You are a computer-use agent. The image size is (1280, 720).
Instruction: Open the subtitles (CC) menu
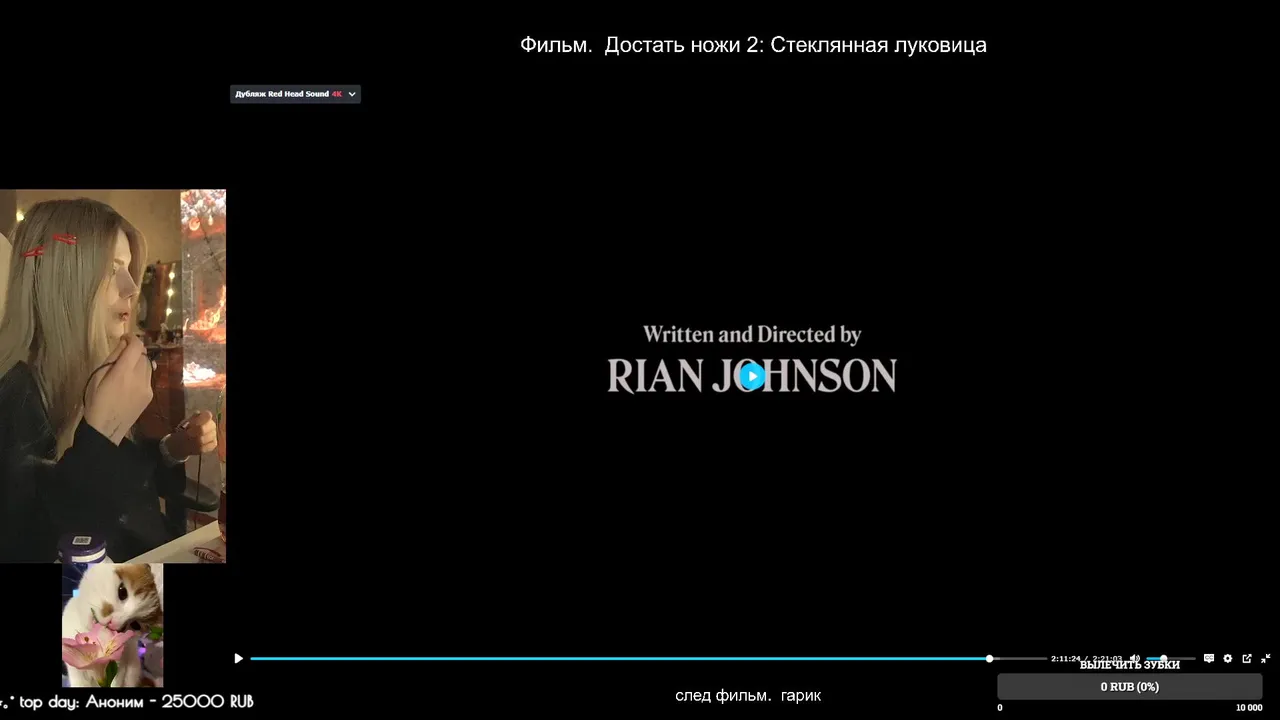[x=1209, y=658]
